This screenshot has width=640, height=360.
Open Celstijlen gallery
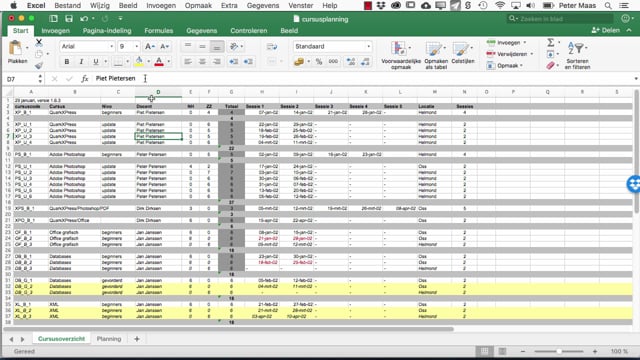pos(463,53)
